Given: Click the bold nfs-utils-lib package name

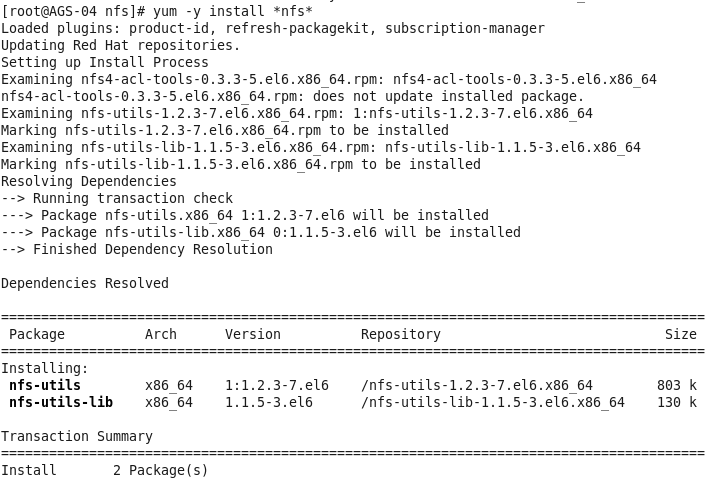Looking at the screenshot, I should [61, 402].
